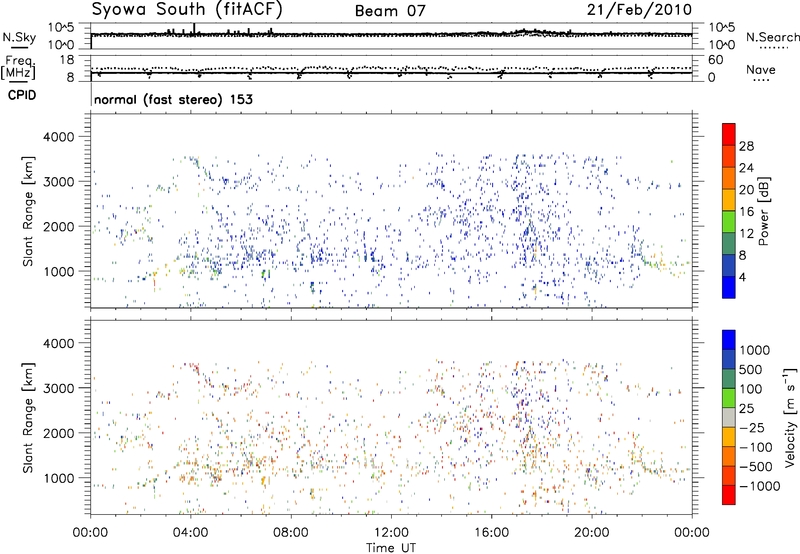Click the '60' right tick of Nave axis
The width and height of the screenshot is (800, 554).
point(715,60)
